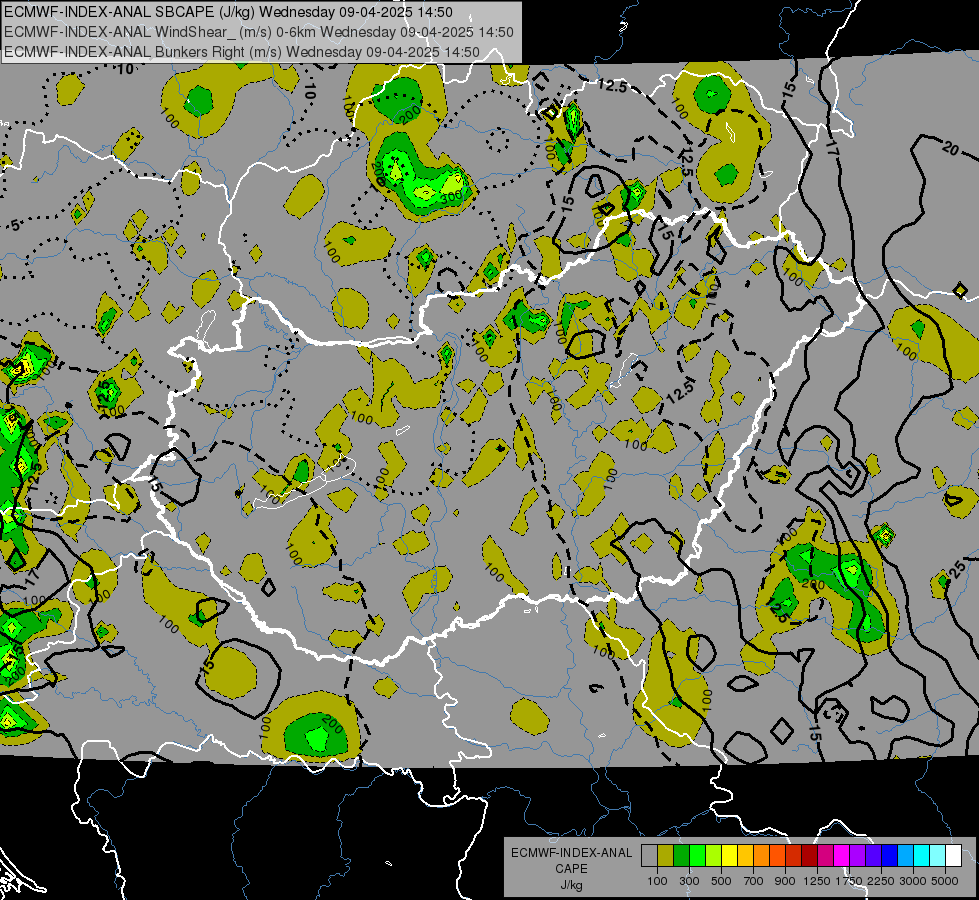Click the WindShear 0-6km title line

(258, 32)
